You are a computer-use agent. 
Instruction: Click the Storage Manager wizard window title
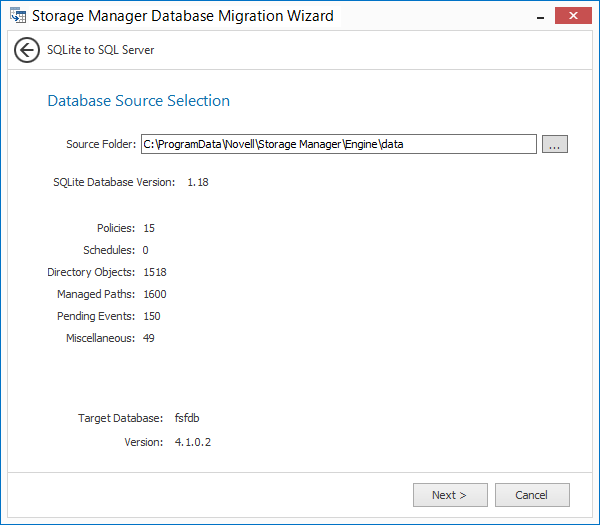pos(183,16)
